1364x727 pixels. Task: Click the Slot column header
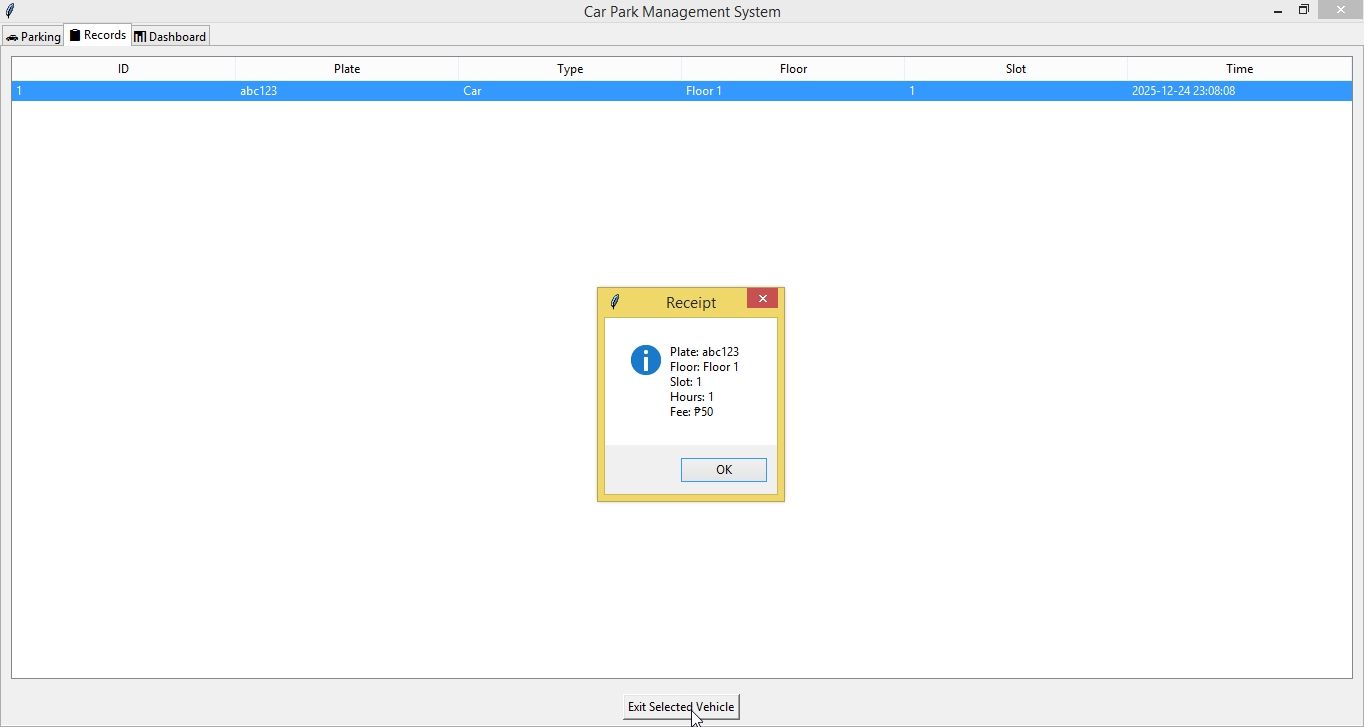click(x=1016, y=69)
